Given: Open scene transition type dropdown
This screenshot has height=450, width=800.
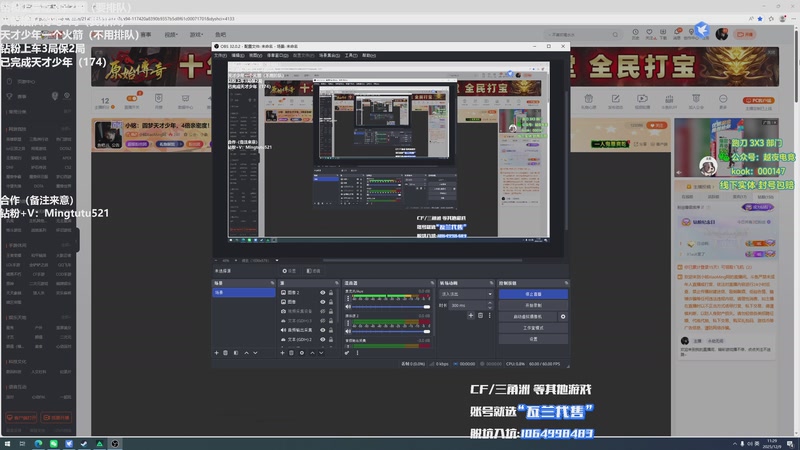Looking at the screenshot, I should [x=466, y=294].
